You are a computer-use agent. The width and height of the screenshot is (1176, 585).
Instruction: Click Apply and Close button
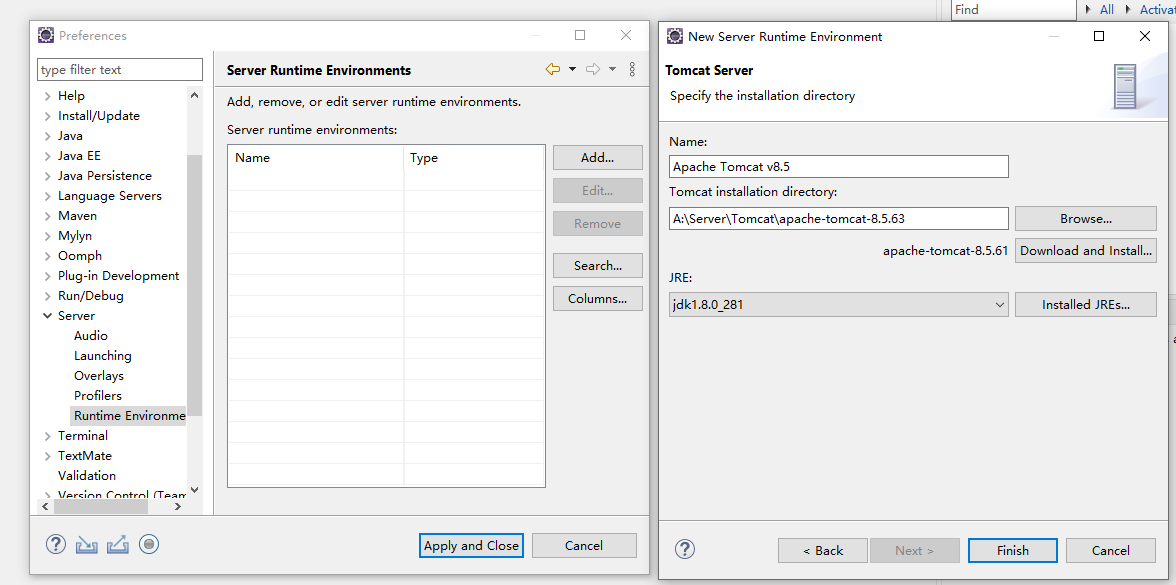[471, 545]
